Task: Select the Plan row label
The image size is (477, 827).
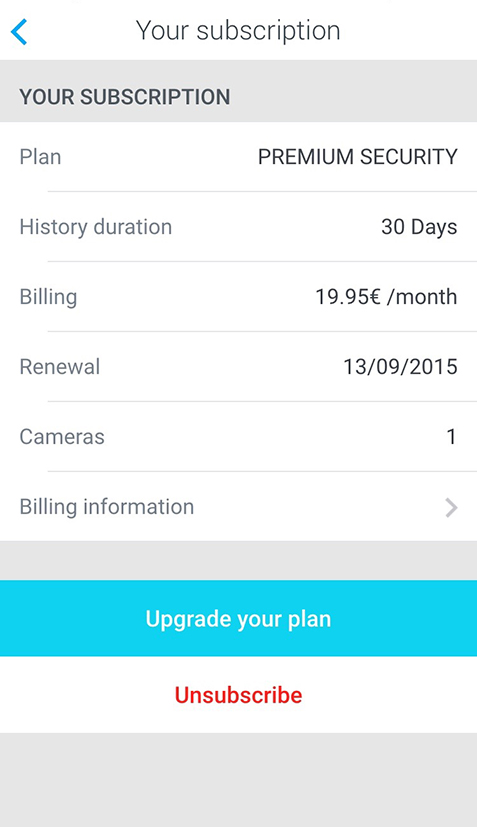Action: point(41,157)
